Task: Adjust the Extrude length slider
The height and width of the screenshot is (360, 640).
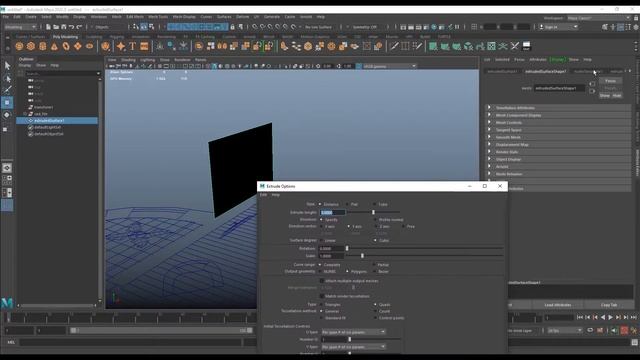Action: [x=373, y=212]
